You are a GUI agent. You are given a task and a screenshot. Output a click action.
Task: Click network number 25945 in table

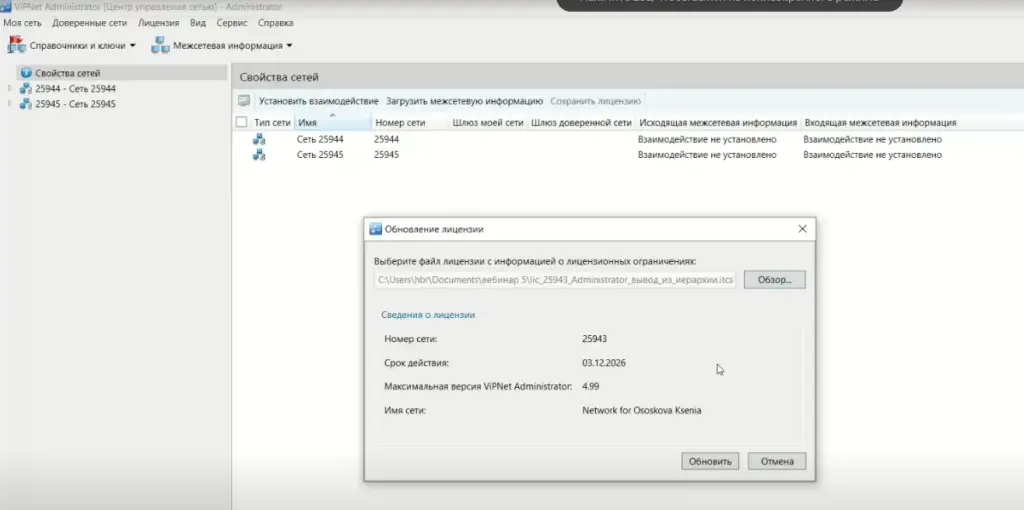point(387,155)
